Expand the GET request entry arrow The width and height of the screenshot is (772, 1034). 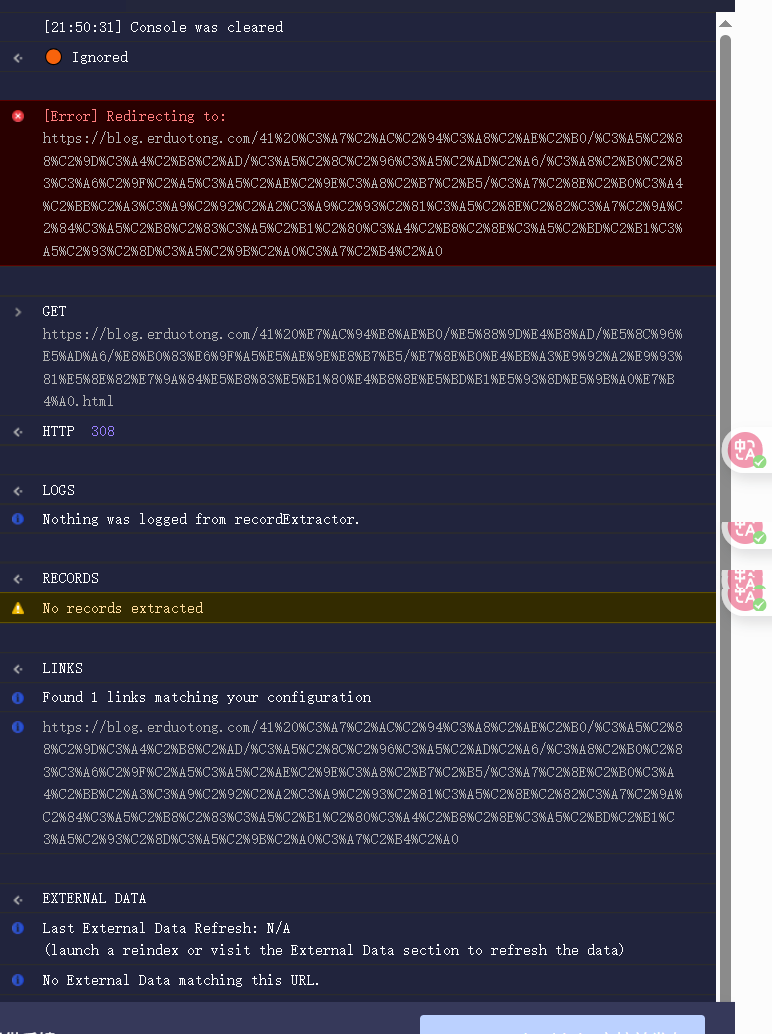coord(18,312)
